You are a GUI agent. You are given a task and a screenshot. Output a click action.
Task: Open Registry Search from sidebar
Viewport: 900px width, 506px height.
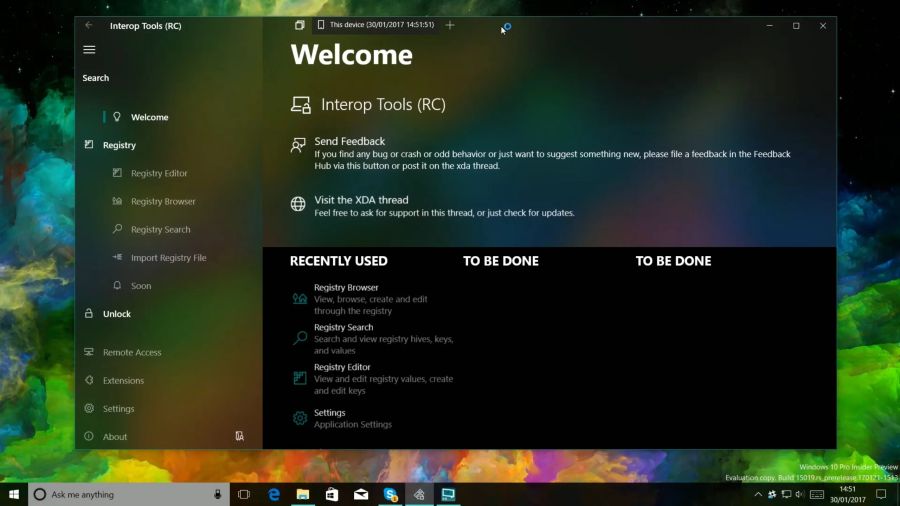point(161,229)
